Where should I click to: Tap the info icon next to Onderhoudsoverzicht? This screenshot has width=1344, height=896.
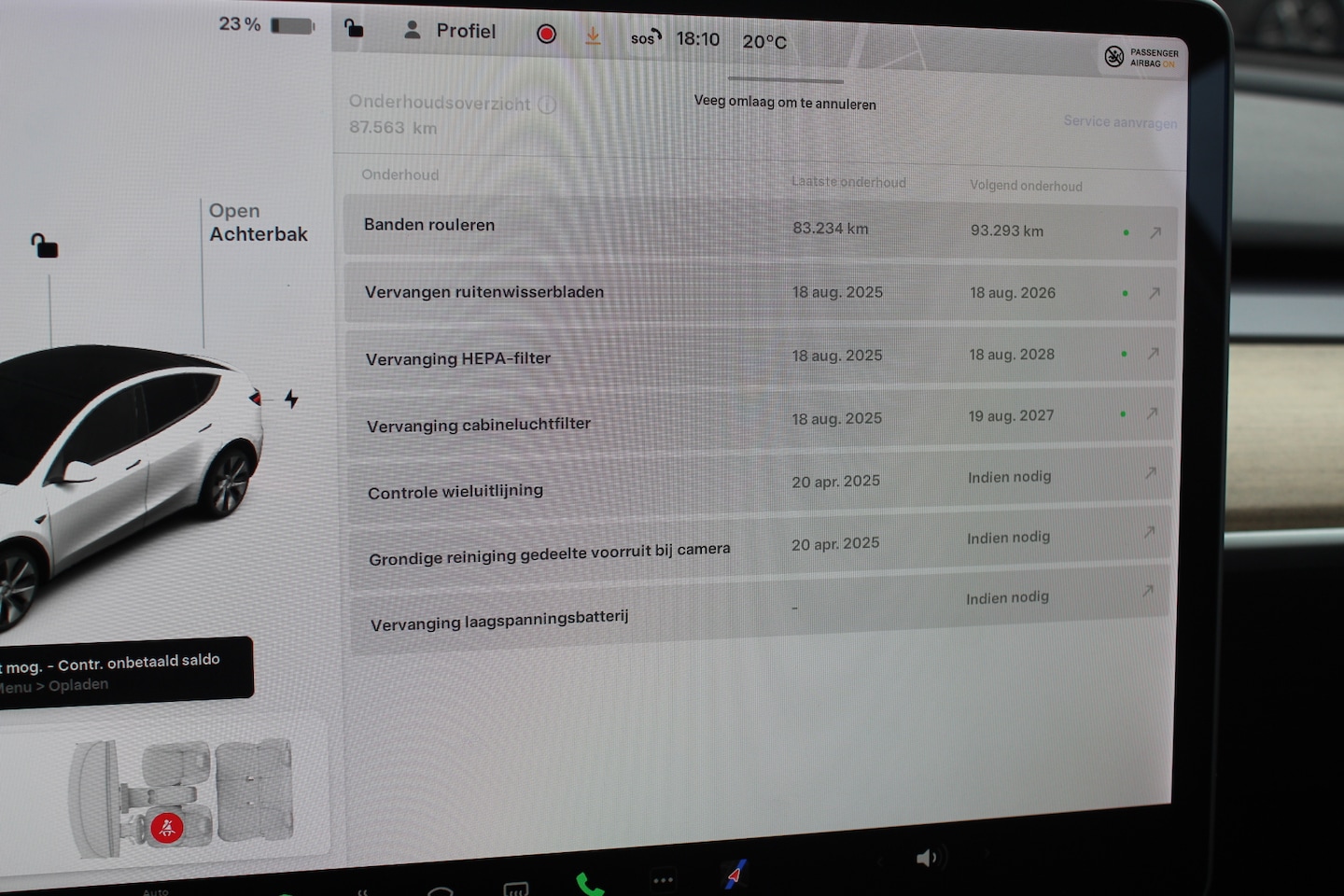(548, 105)
